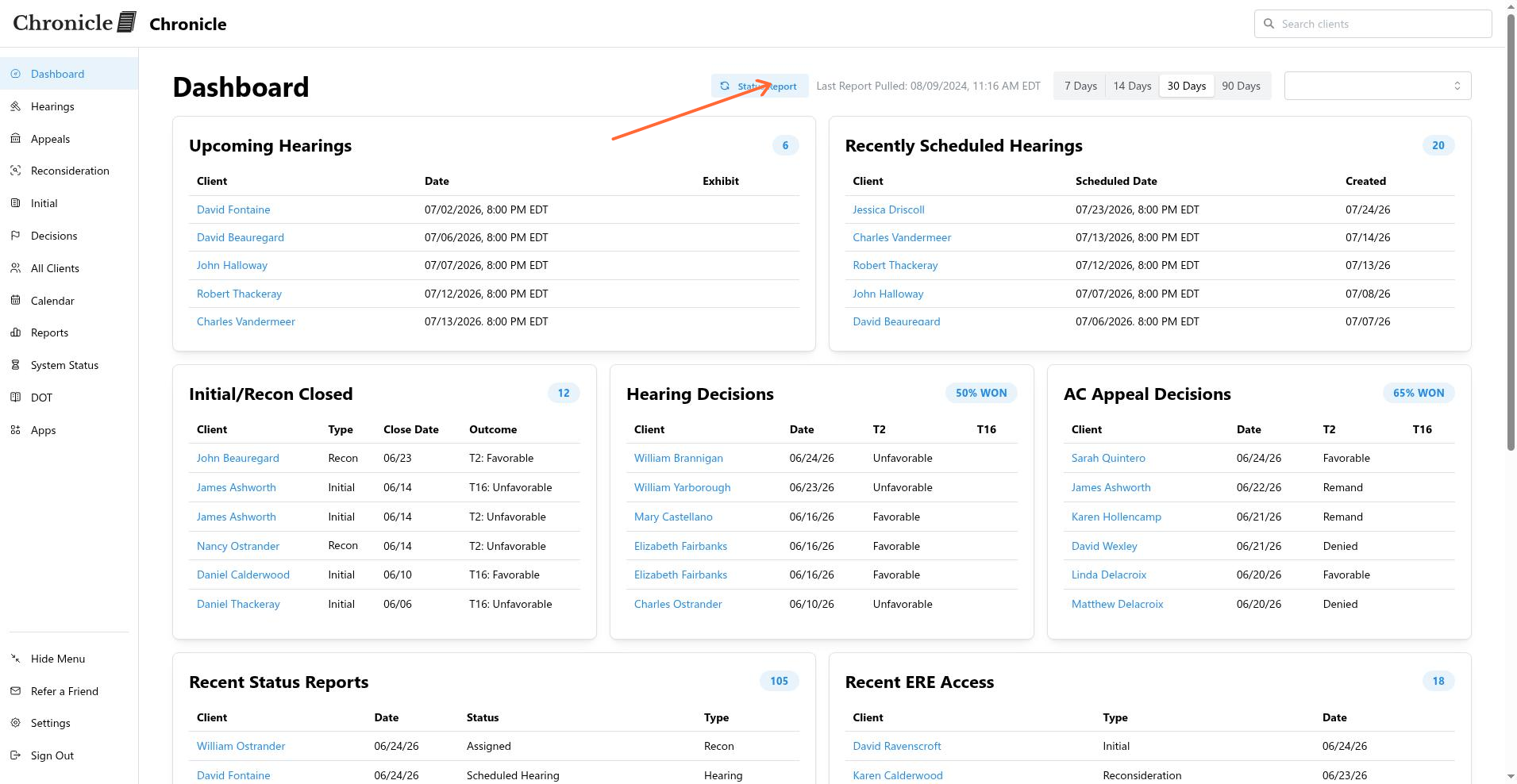This screenshot has height=784, width=1517.
Task: Click the System Status icon
Action: point(15,365)
